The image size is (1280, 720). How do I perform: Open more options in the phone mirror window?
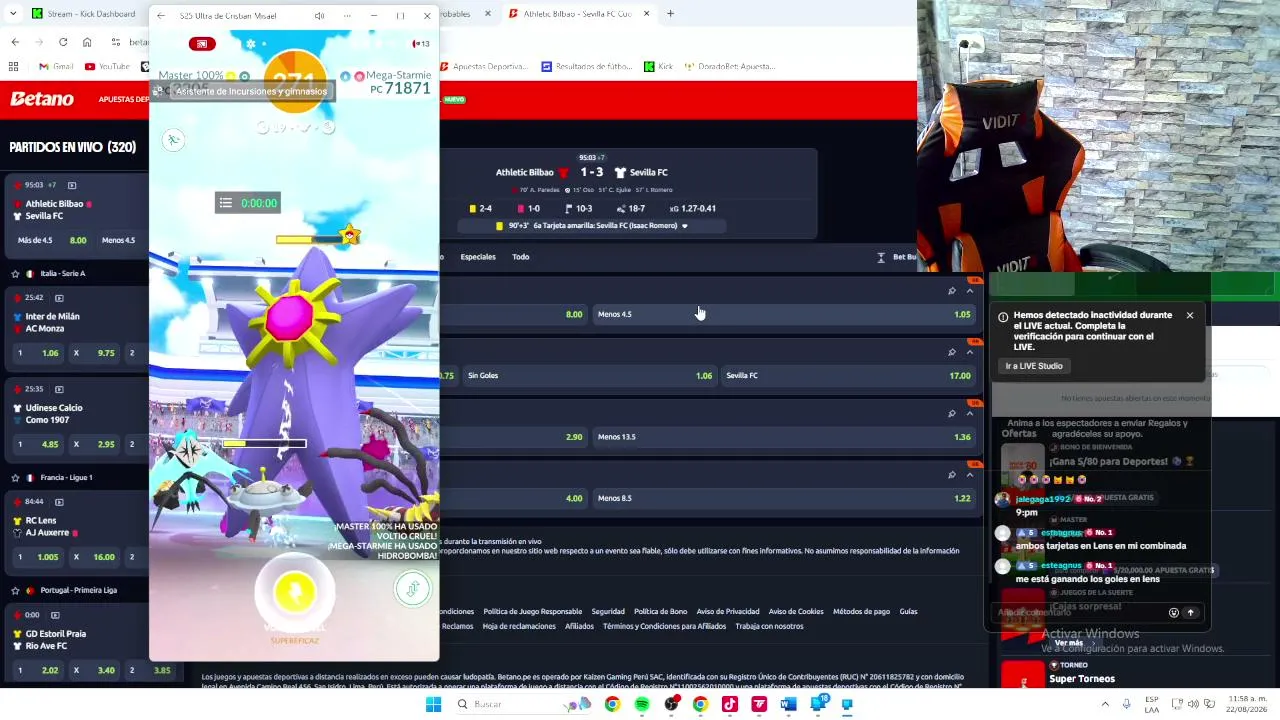346,16
